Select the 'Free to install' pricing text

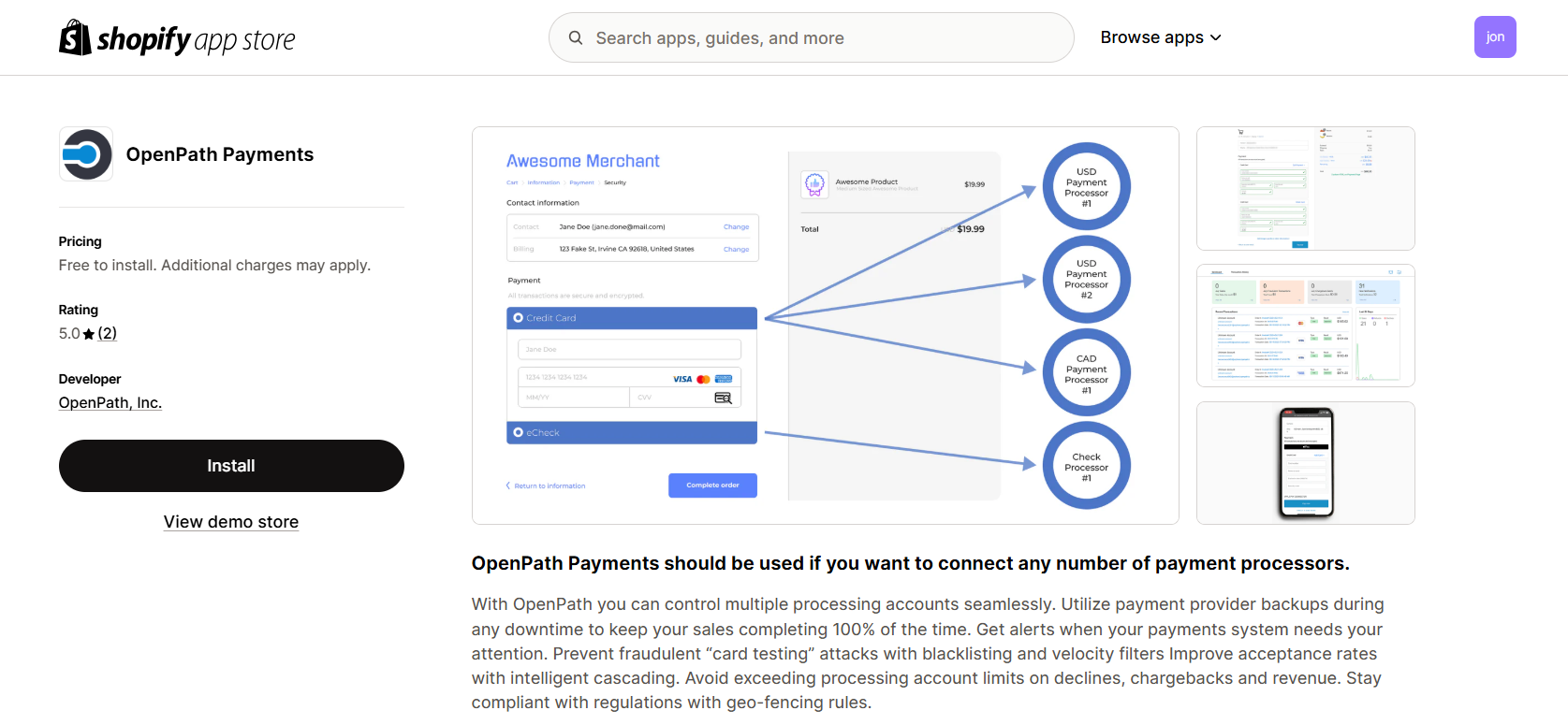click(x=215, y=266)
